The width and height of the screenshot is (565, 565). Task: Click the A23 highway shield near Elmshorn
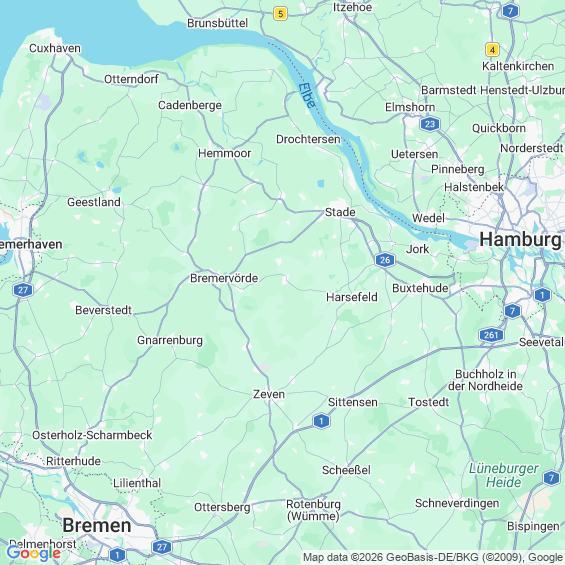pos(430,124)
